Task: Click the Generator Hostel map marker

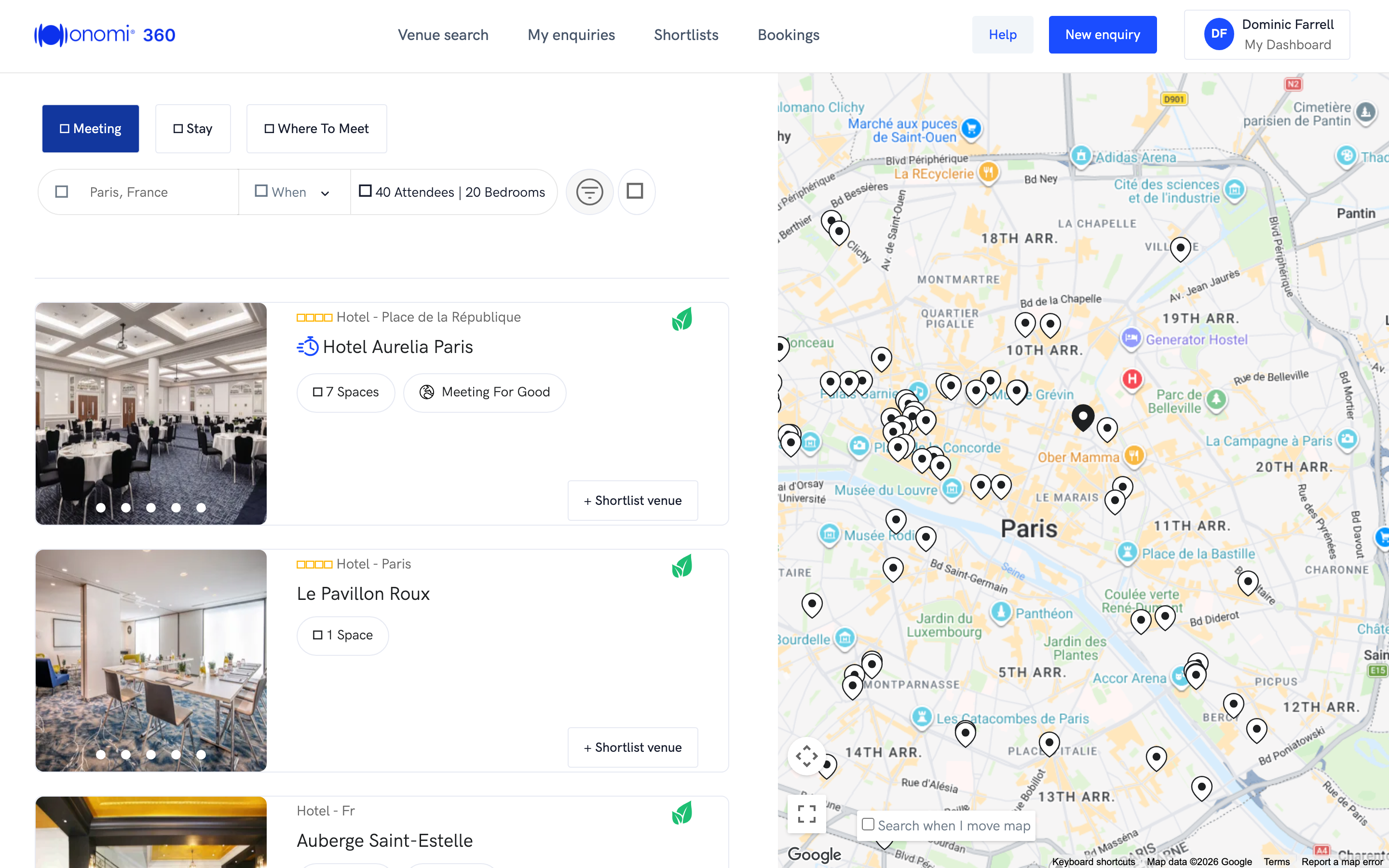Action: (x=1130, y=338)
